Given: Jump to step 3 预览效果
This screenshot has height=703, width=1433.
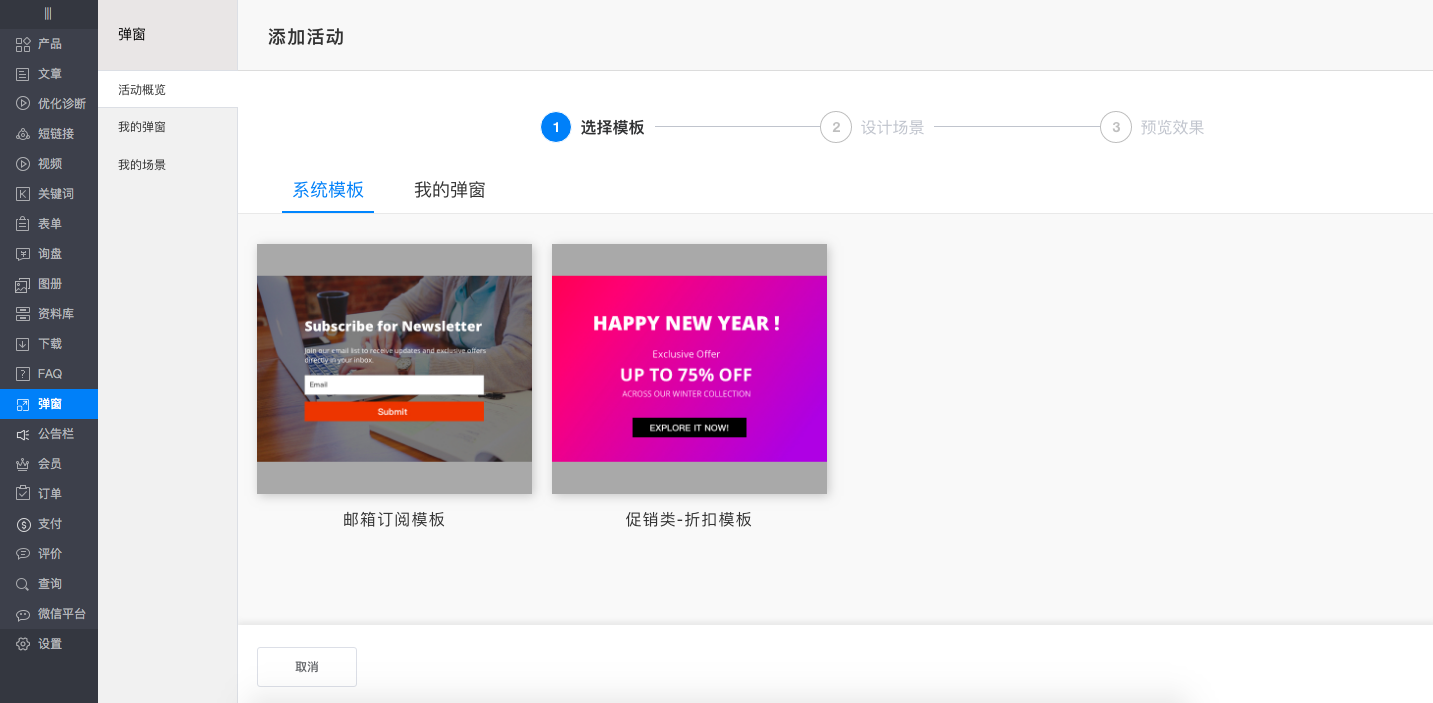Looking at the screenshot, I should 1115,127.
